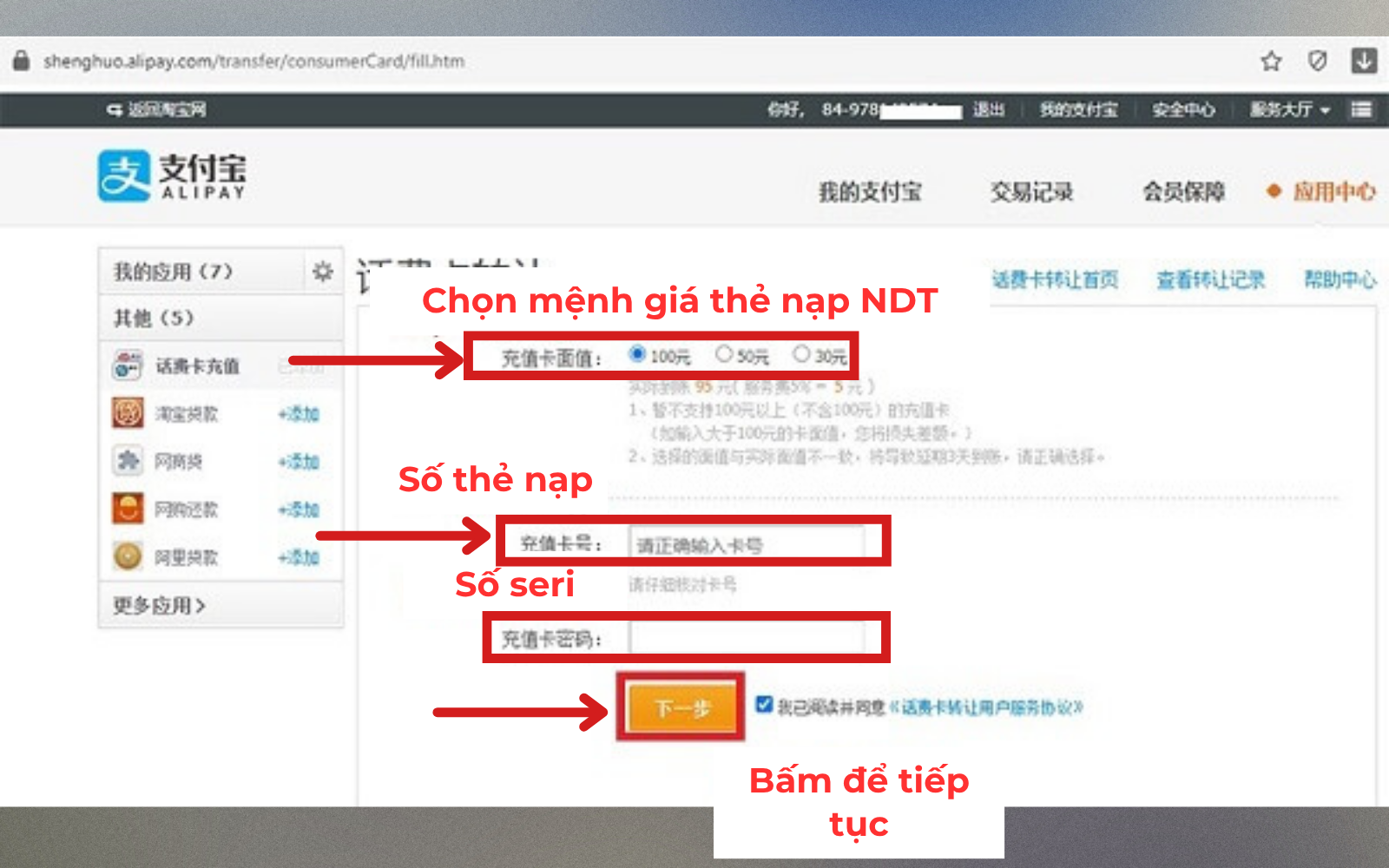Select 话费卡充值 item in sidebar
1389x868 pixels.
coord(221,365)
